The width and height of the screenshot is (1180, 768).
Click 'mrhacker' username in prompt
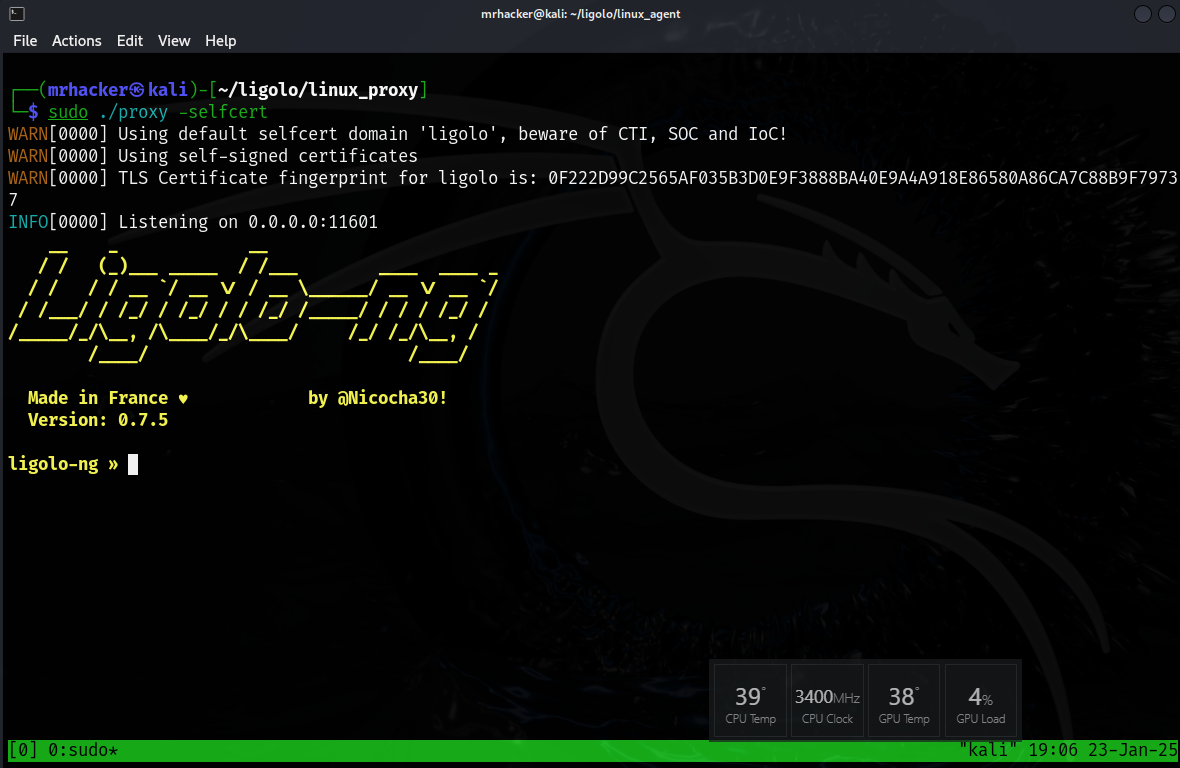tap(88, 90)
